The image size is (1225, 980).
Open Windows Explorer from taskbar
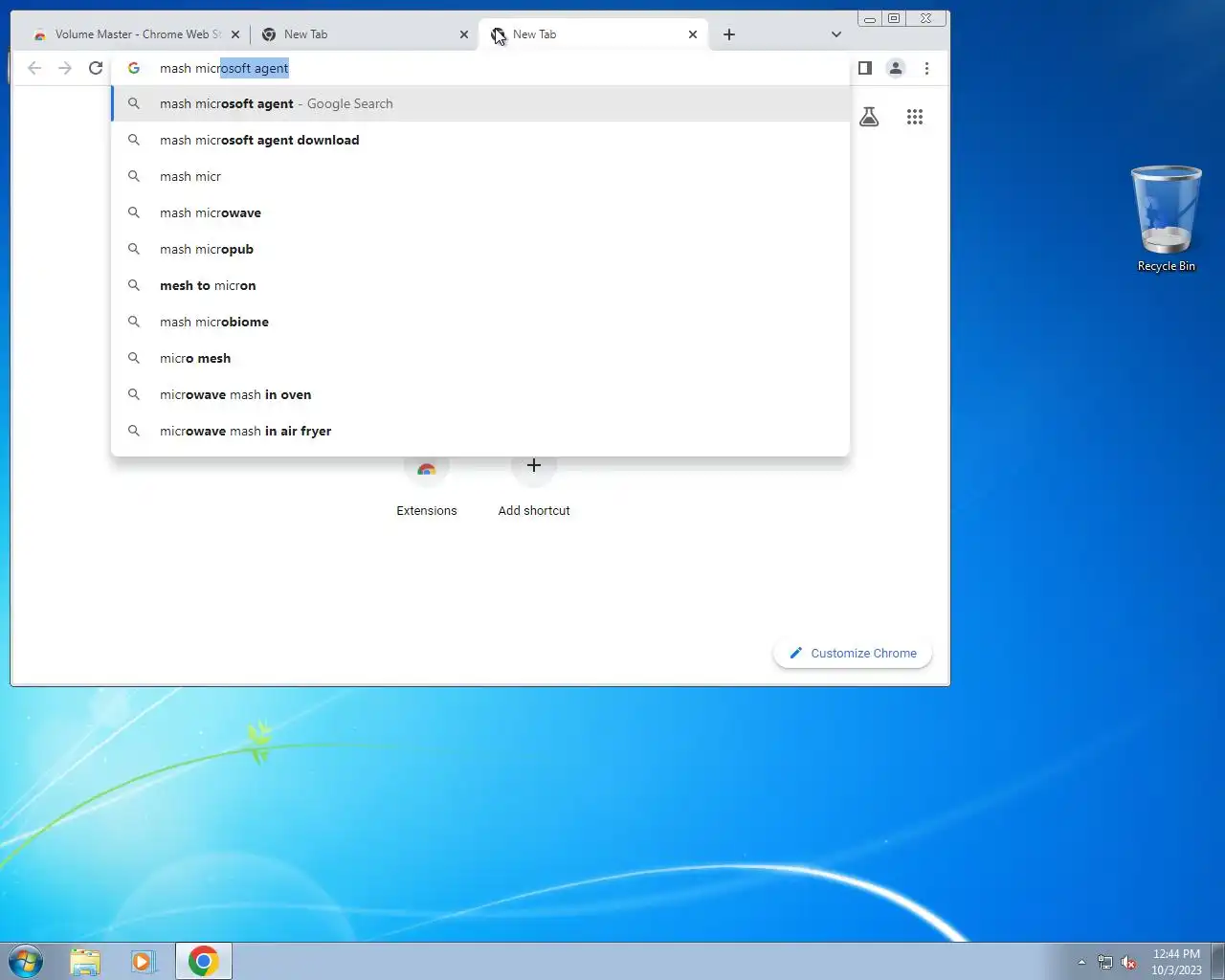click(85, 961)
